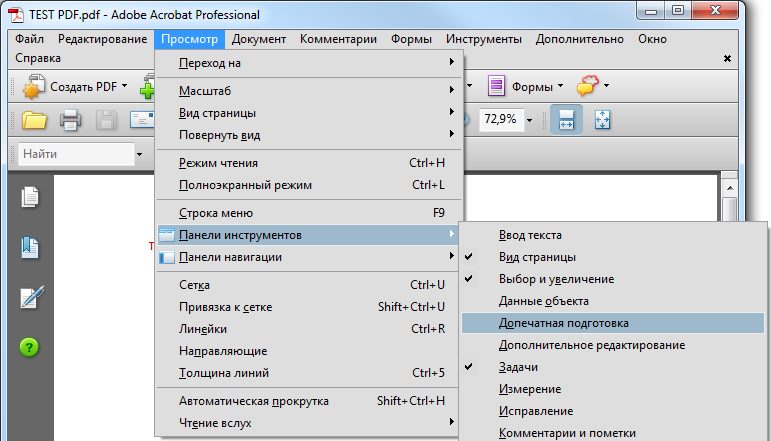The width and height of the screenshot is (771, 441).
Task: Disable the Задачи toolbar in submenu
Action: pos(518,367)
